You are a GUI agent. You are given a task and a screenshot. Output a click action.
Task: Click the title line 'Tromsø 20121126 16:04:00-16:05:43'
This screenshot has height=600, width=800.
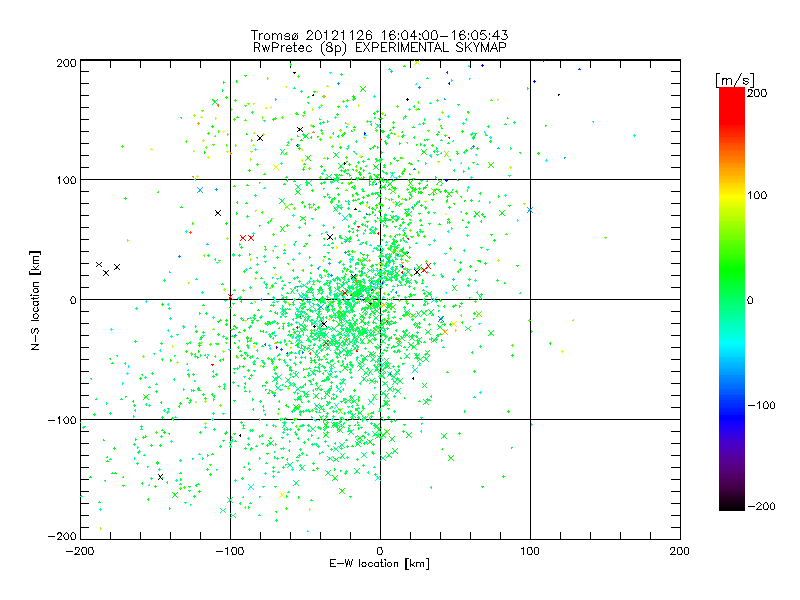point(379,35)
